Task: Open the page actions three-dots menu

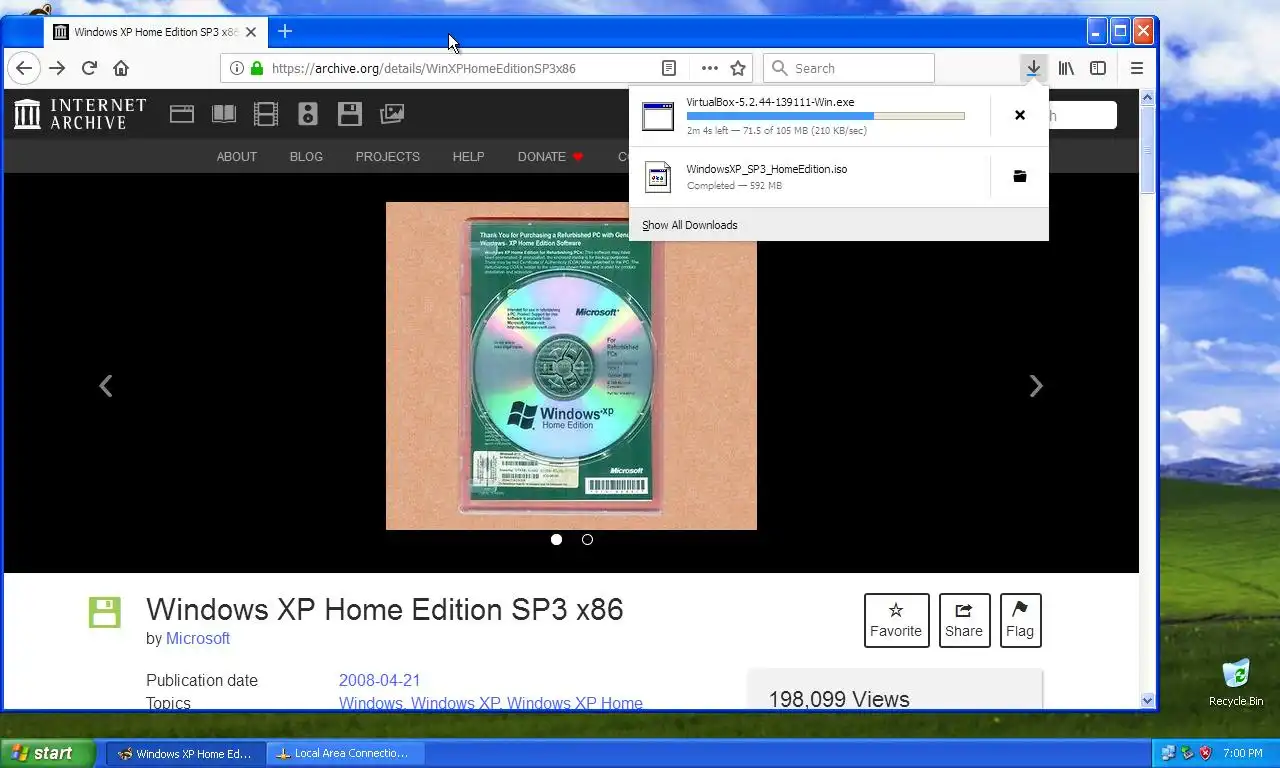Action: [x=709, y=68]
